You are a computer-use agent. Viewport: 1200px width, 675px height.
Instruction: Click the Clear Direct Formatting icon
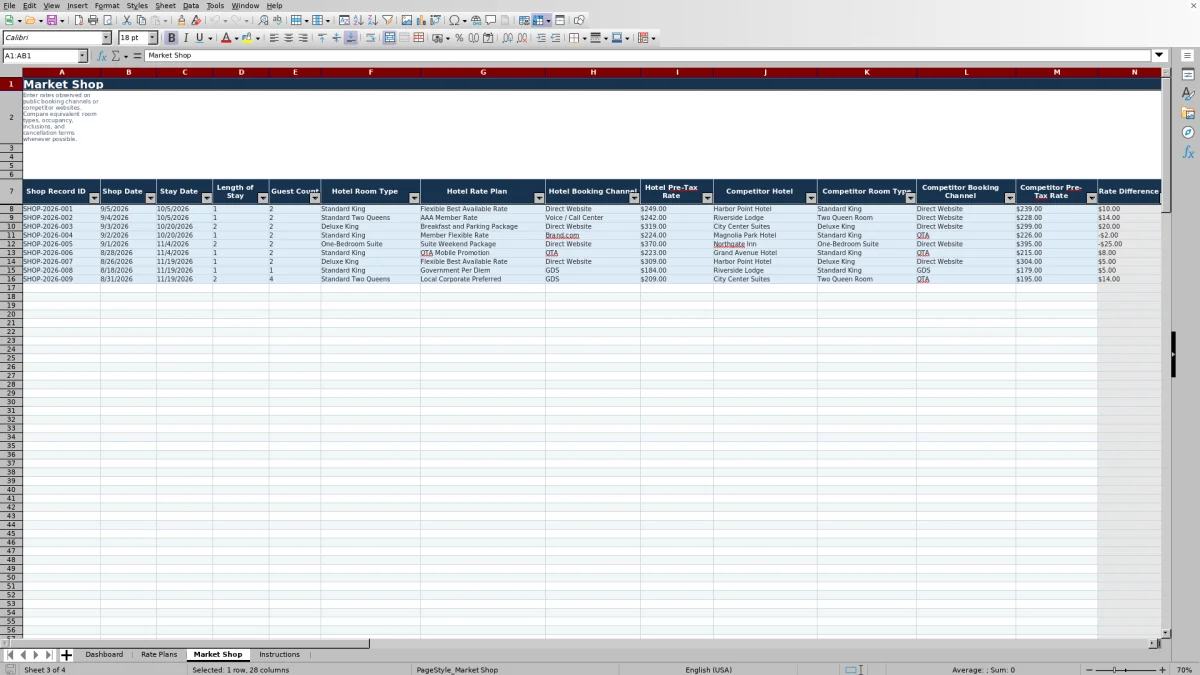(196, 20)
